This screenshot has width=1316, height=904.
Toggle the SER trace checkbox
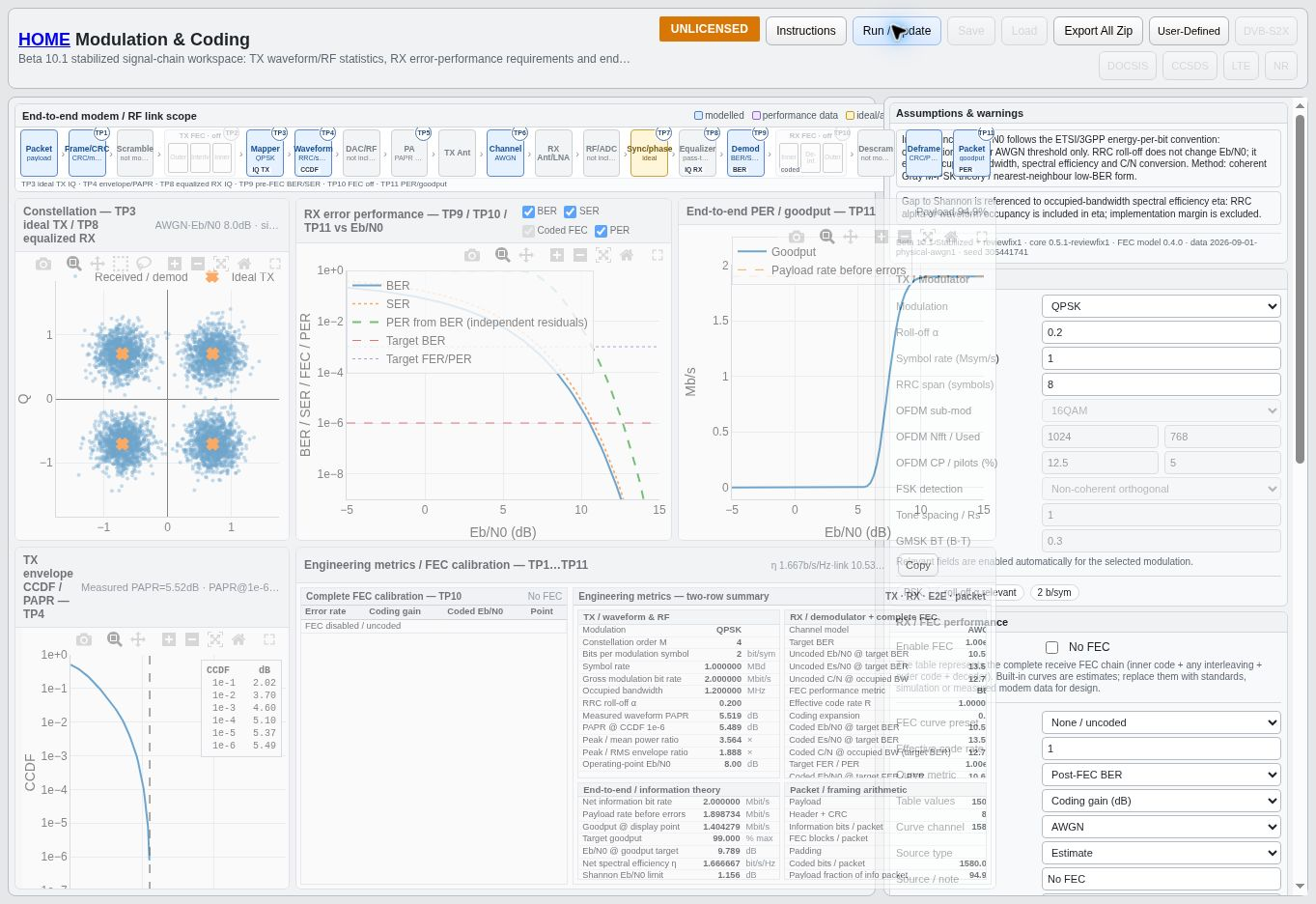(x=571, y=212)
